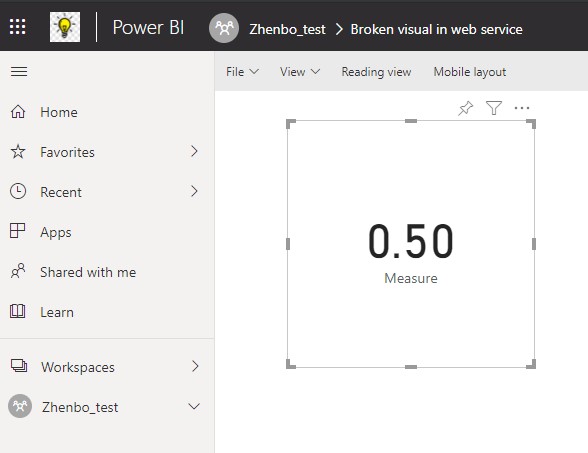
Task: Open the app launcher waffle icon
Action: pos(18,27)
